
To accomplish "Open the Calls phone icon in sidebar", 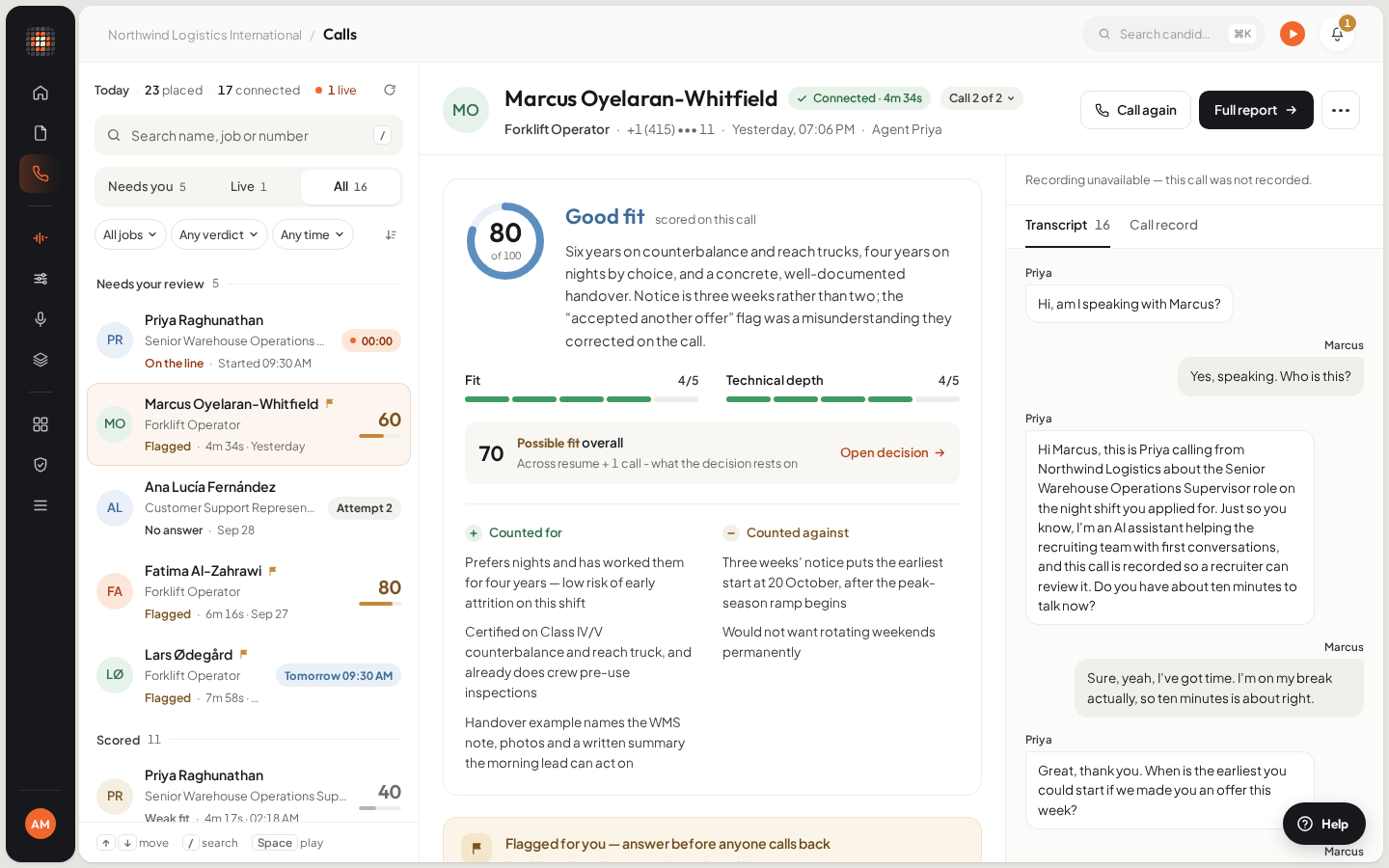I will click(41, 174).
